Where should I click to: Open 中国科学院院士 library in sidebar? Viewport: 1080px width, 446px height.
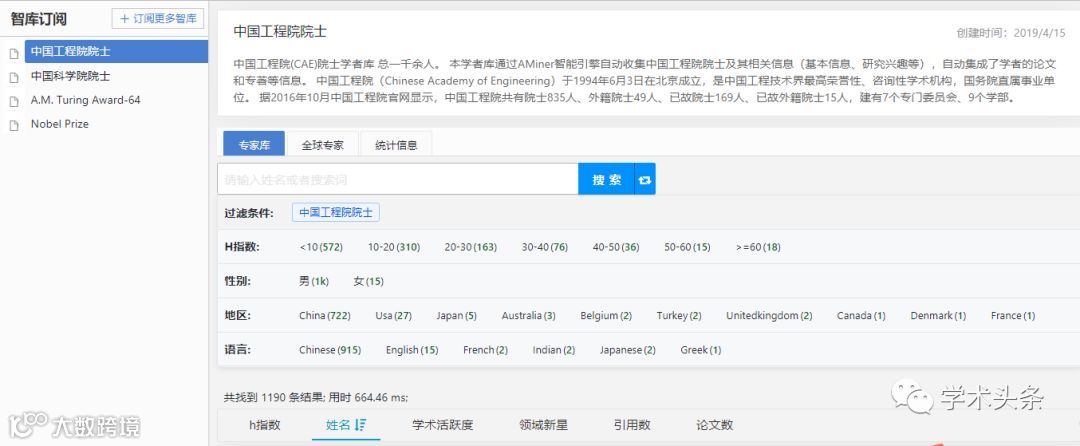point(70,76)
